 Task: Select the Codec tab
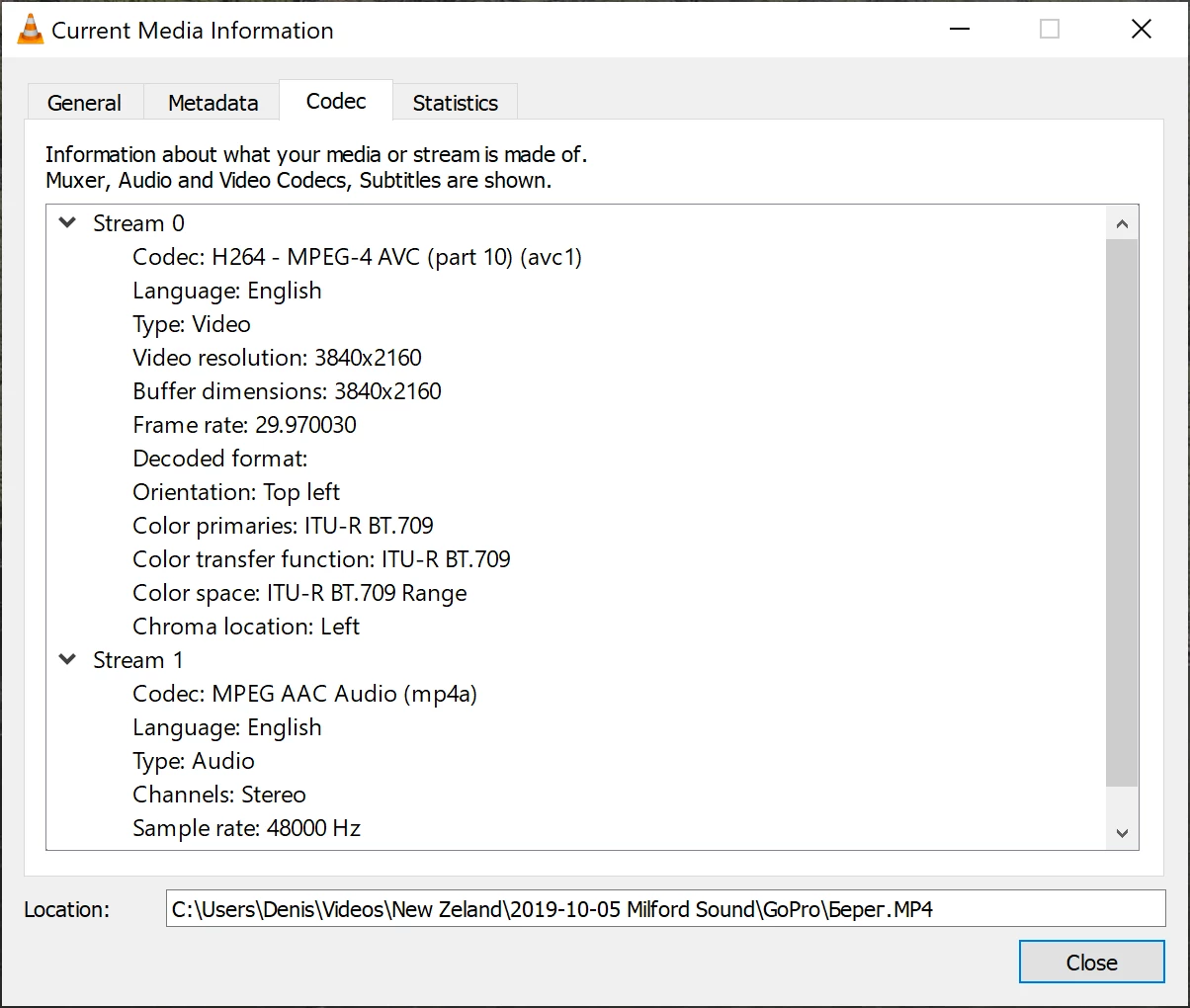336,101
